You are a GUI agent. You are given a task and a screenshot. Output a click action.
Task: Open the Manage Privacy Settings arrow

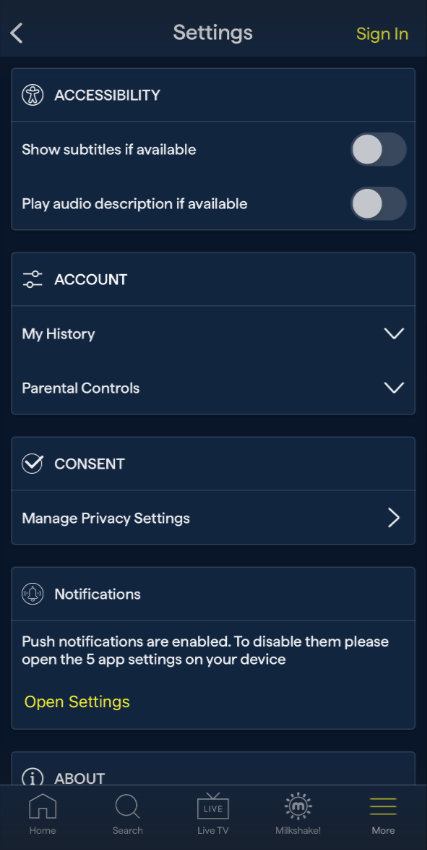pos(394,518)
